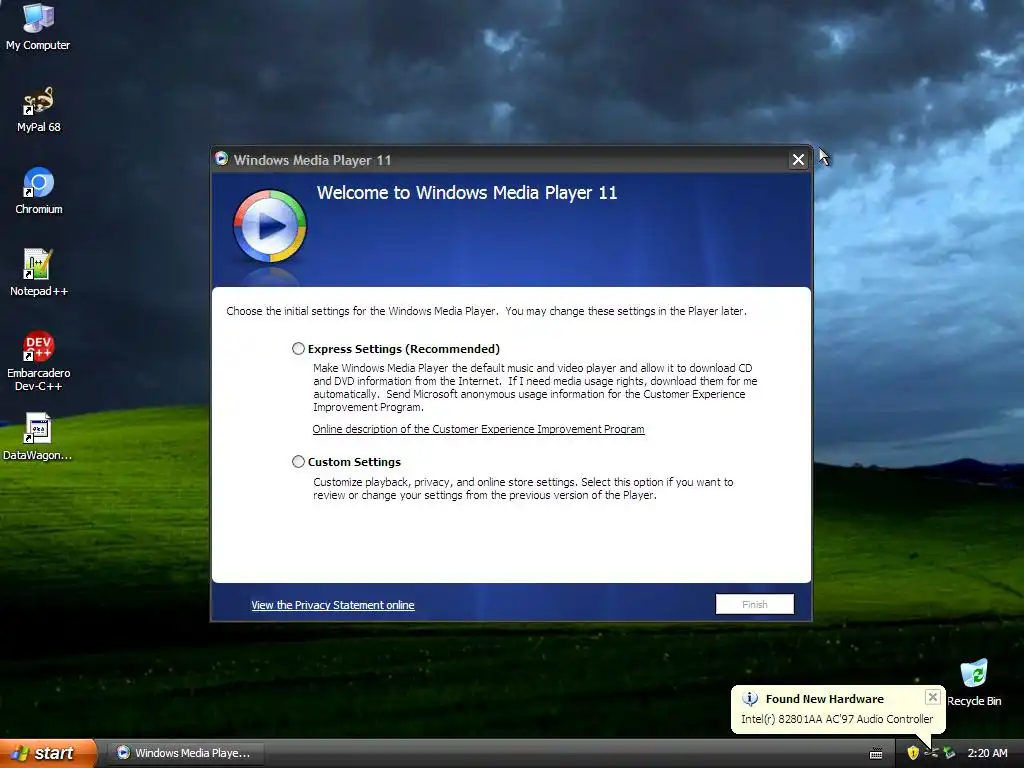Click the Express Settings description paragraph

pos(535,387)
